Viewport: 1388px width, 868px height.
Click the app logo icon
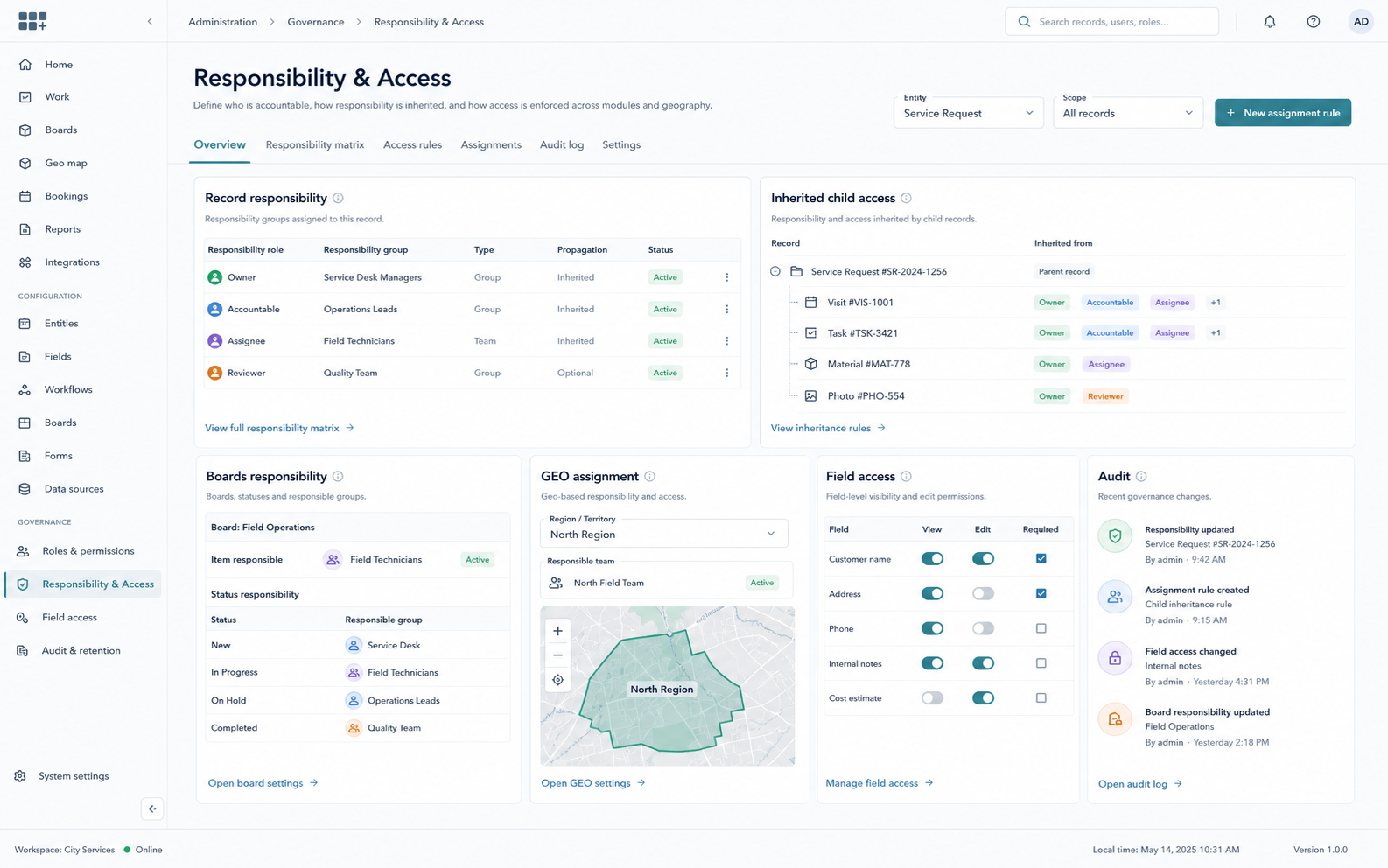pyautogui.click(x=32, y=21)
